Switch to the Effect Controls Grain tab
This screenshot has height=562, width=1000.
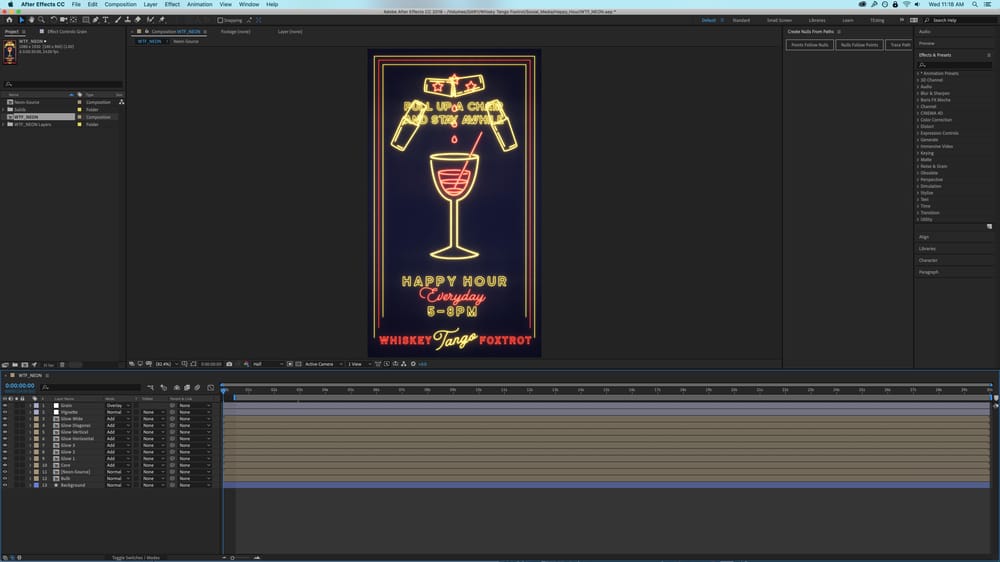pos(66,31)
